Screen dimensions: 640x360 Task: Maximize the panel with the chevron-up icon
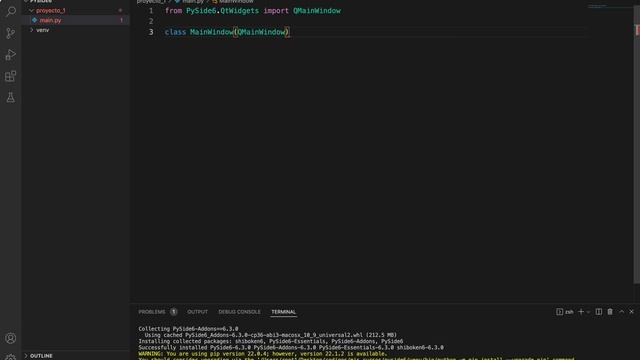click(622, 312)
